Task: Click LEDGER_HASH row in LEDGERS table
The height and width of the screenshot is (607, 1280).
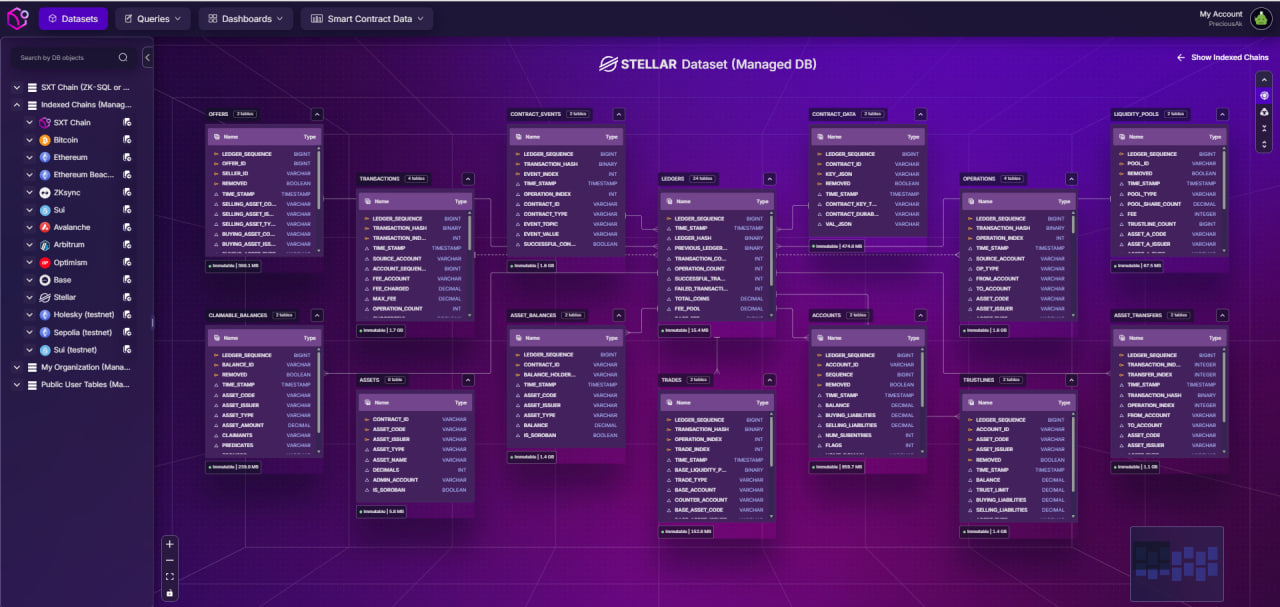Action: 718,238
